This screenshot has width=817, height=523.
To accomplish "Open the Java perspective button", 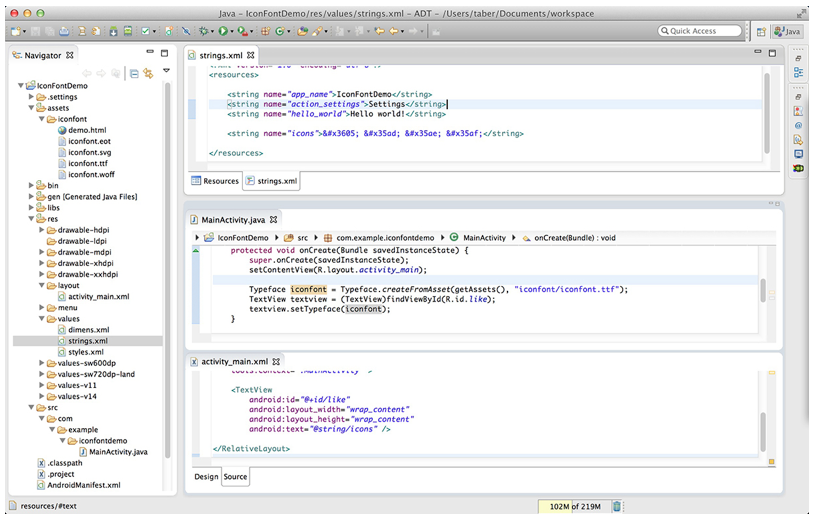I will (787, 31).
